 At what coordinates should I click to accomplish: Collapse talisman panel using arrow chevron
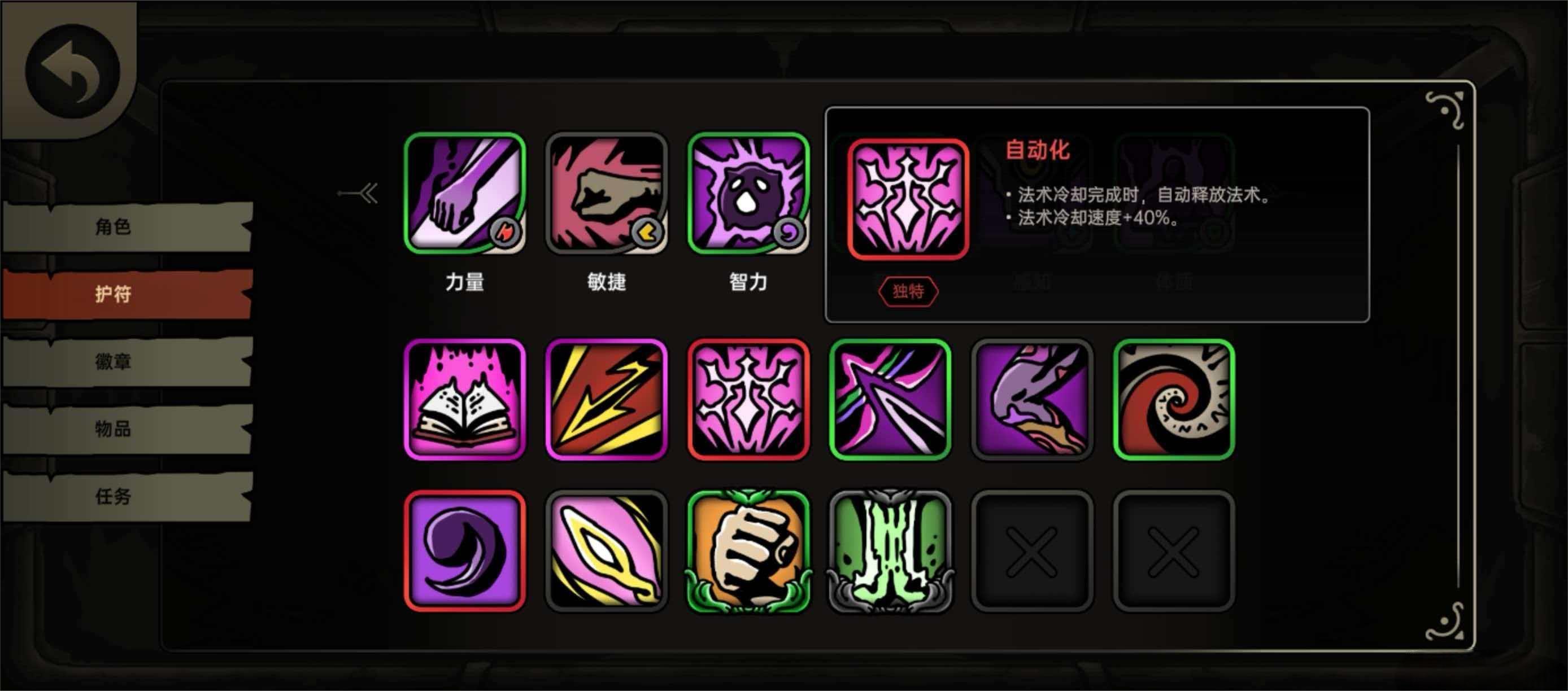point(359,194)
